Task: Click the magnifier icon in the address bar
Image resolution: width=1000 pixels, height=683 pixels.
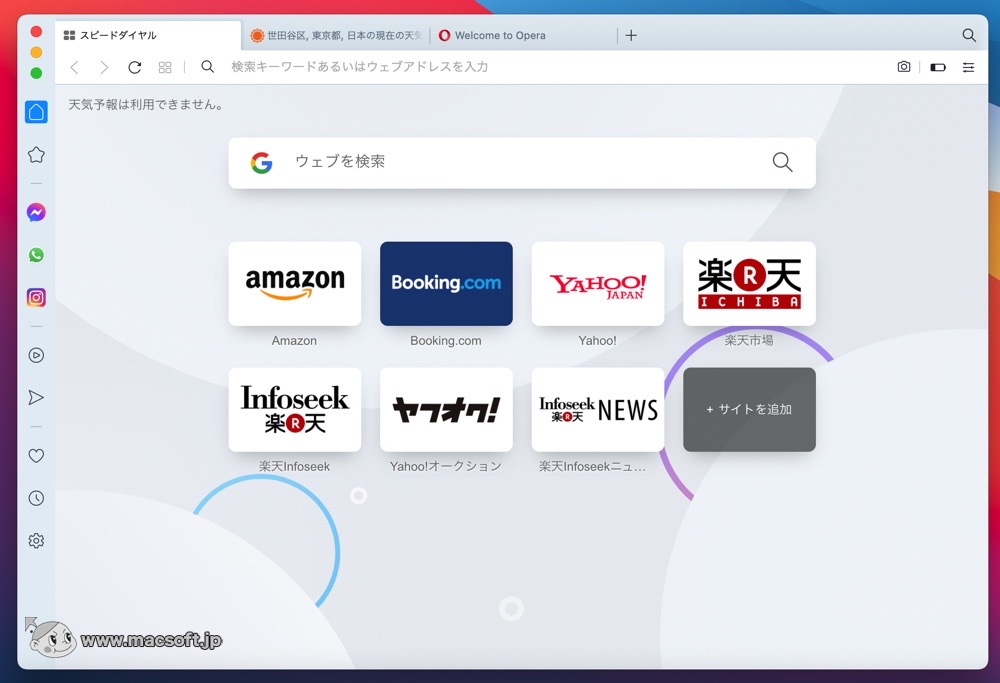Action: 207,66
